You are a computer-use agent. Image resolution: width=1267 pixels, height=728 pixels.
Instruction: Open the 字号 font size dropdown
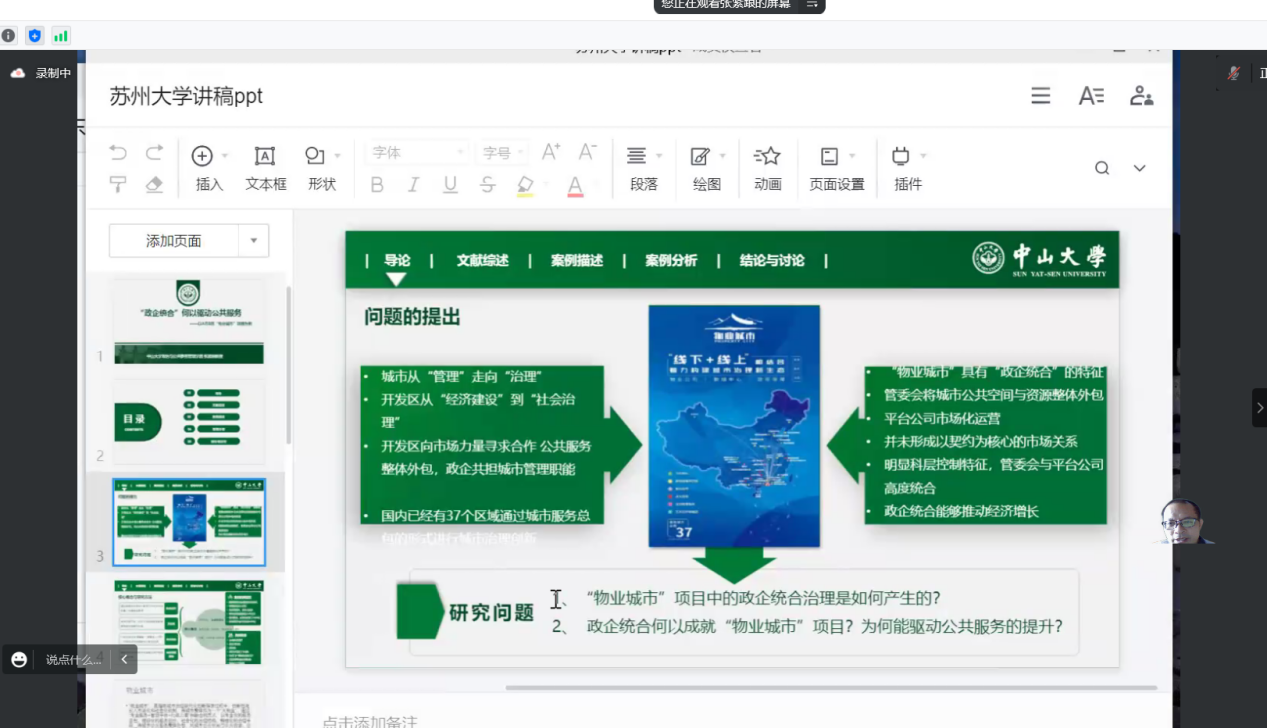502,153
